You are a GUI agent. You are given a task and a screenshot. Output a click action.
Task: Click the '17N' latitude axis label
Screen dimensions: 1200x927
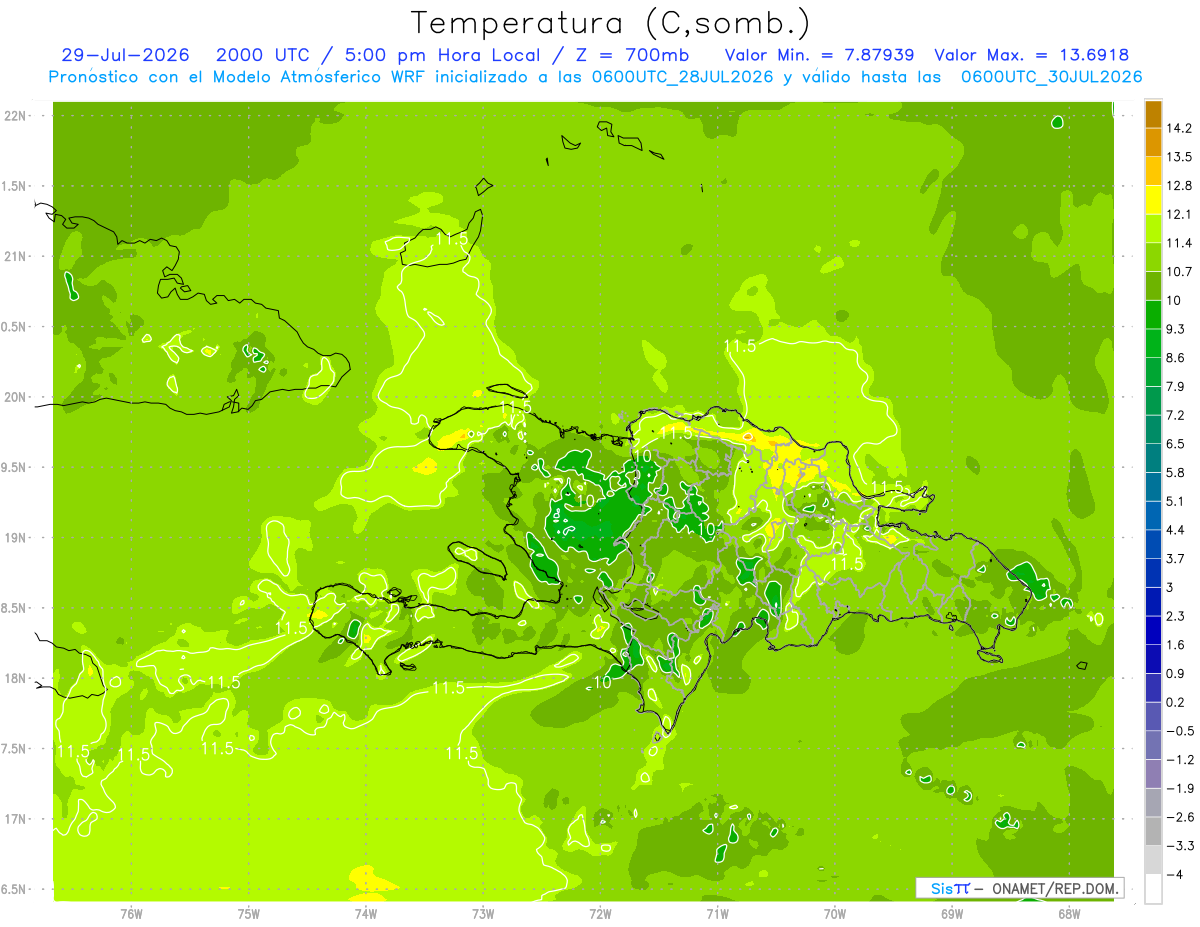click(15, 819)
